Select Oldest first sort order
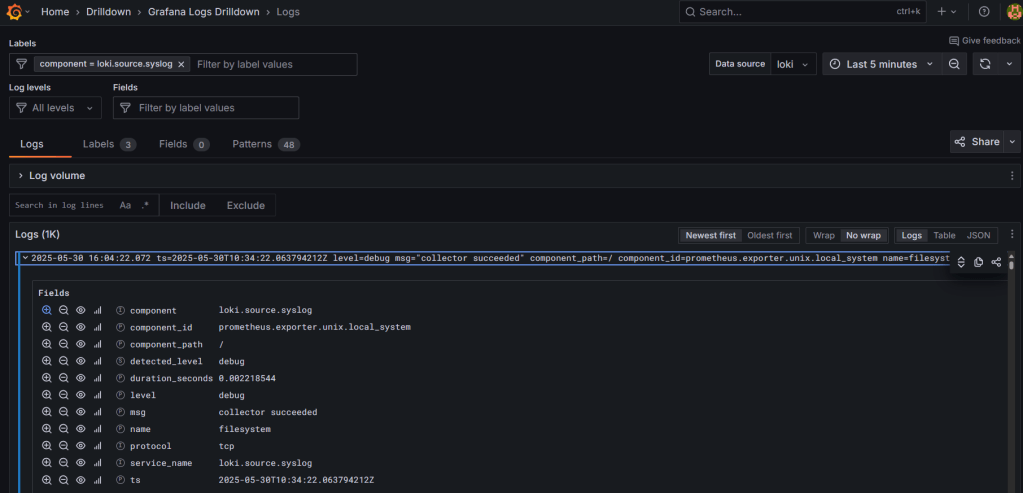The height and width of the screenshot is (493, 1023). point(770,235)
